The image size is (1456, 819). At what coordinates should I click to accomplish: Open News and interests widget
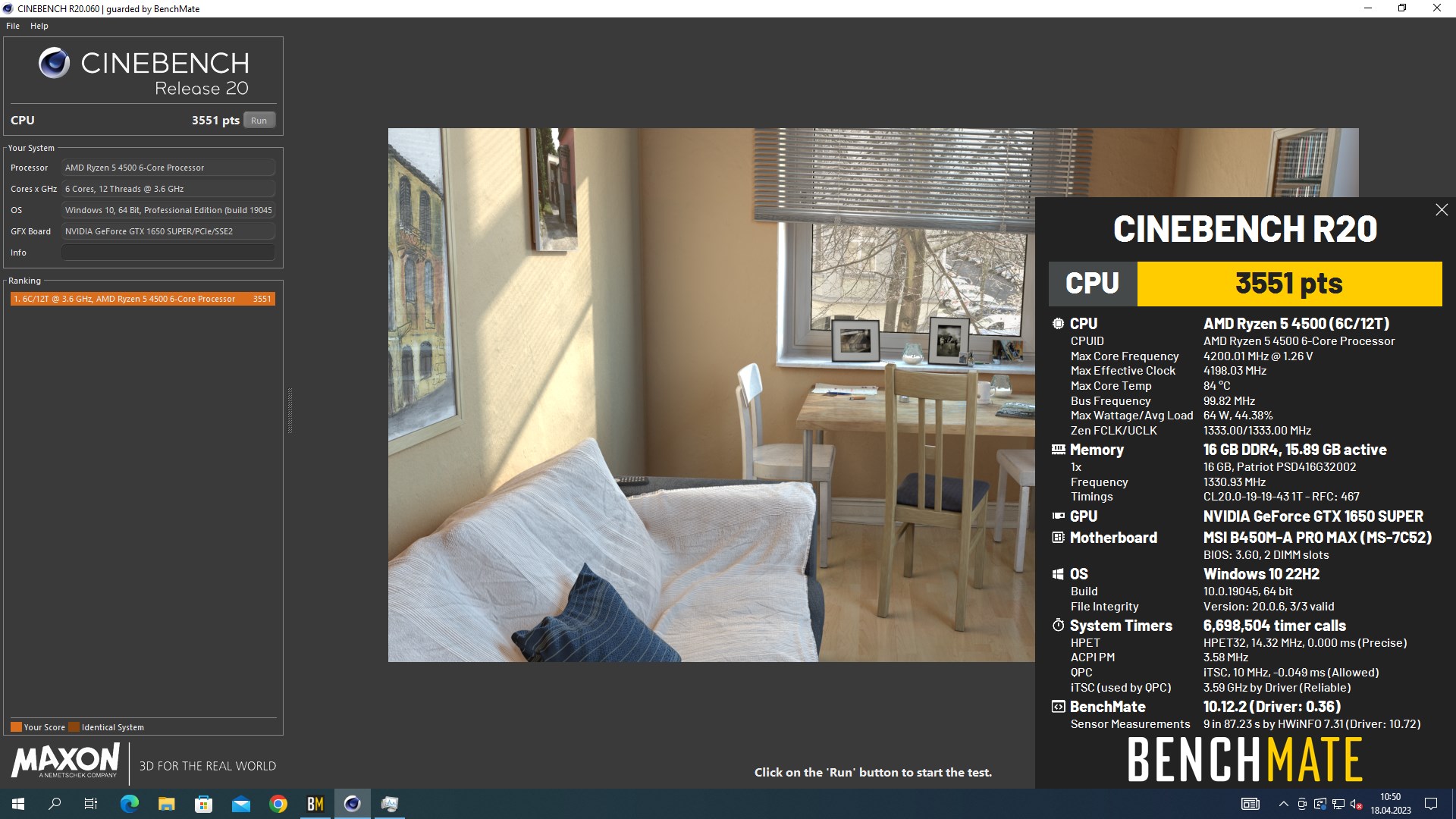pyautogui.click(x=1250, y=804)
